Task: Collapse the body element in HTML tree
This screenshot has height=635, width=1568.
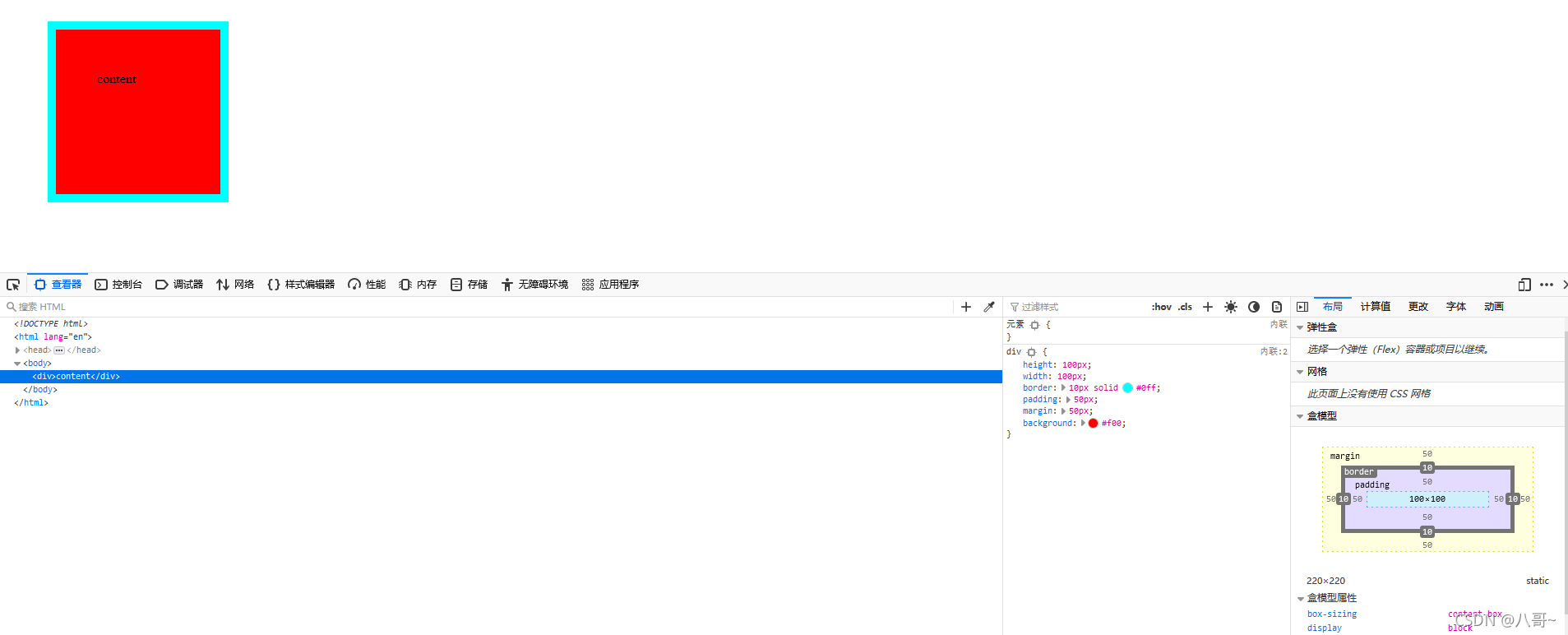Action: 17,364
